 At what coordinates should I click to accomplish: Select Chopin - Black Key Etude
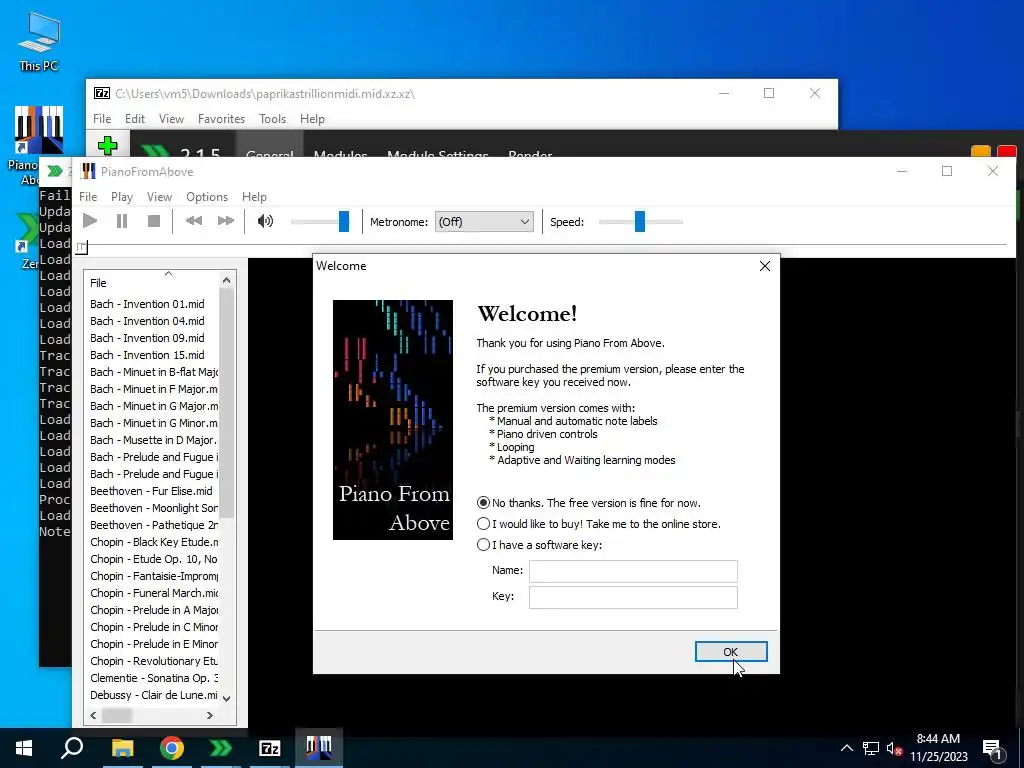(x=153, y=541)
